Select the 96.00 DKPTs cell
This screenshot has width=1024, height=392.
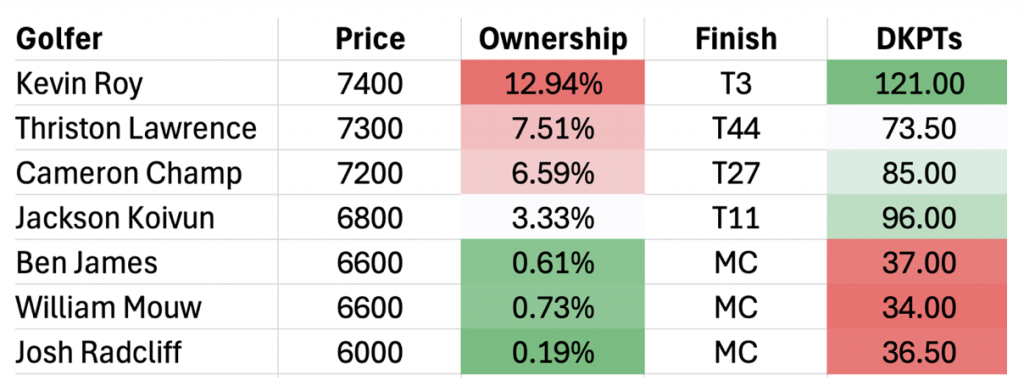[917, 217]
